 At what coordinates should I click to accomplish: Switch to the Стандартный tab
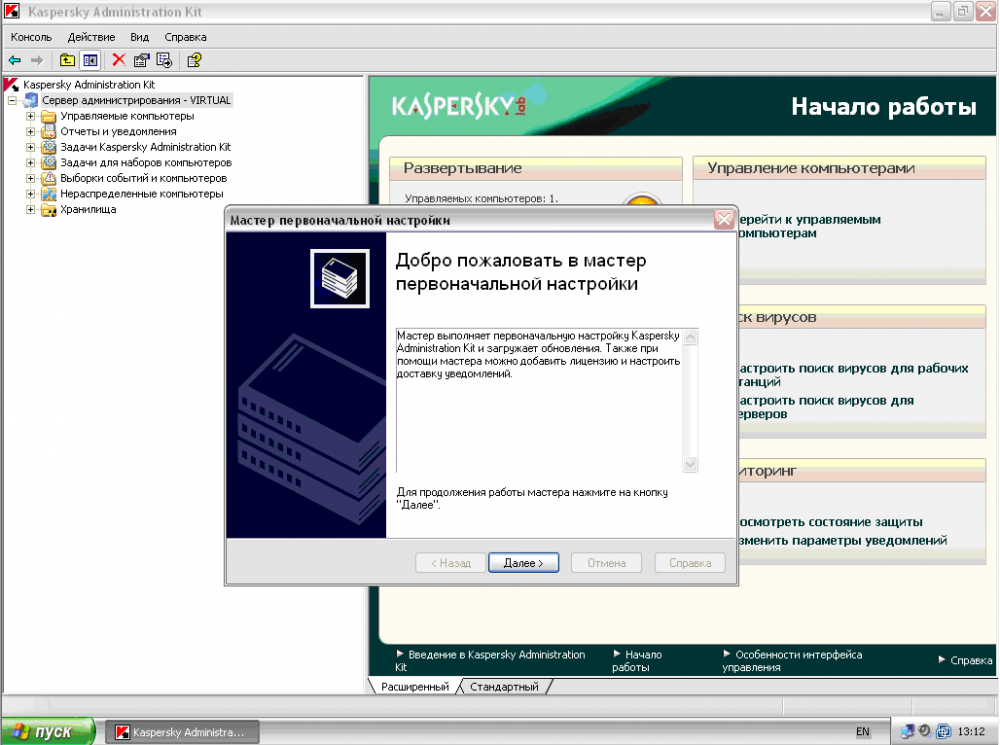(504, 686)
